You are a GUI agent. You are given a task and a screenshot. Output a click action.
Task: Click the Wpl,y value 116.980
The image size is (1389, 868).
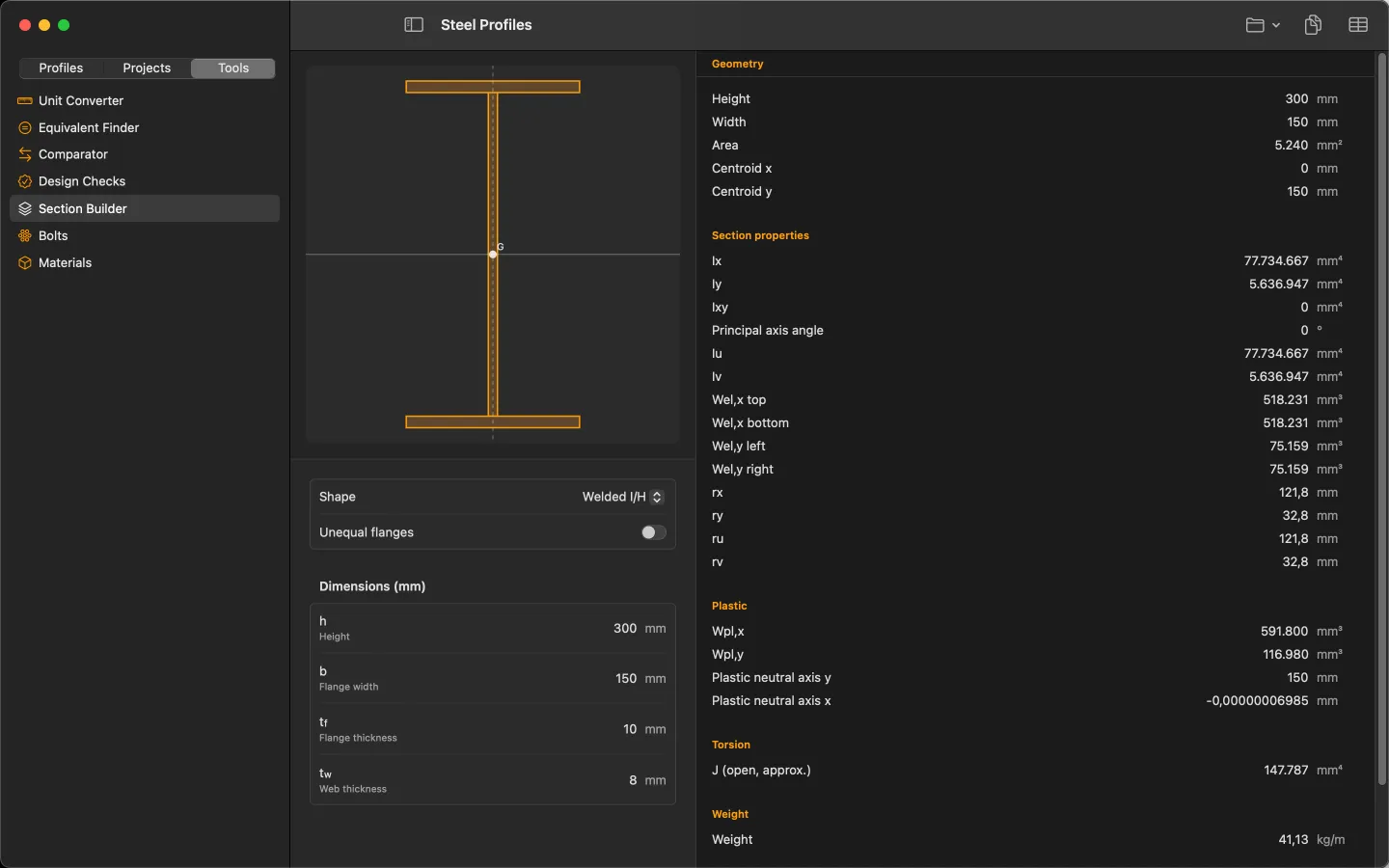(x=1286, y=655)
